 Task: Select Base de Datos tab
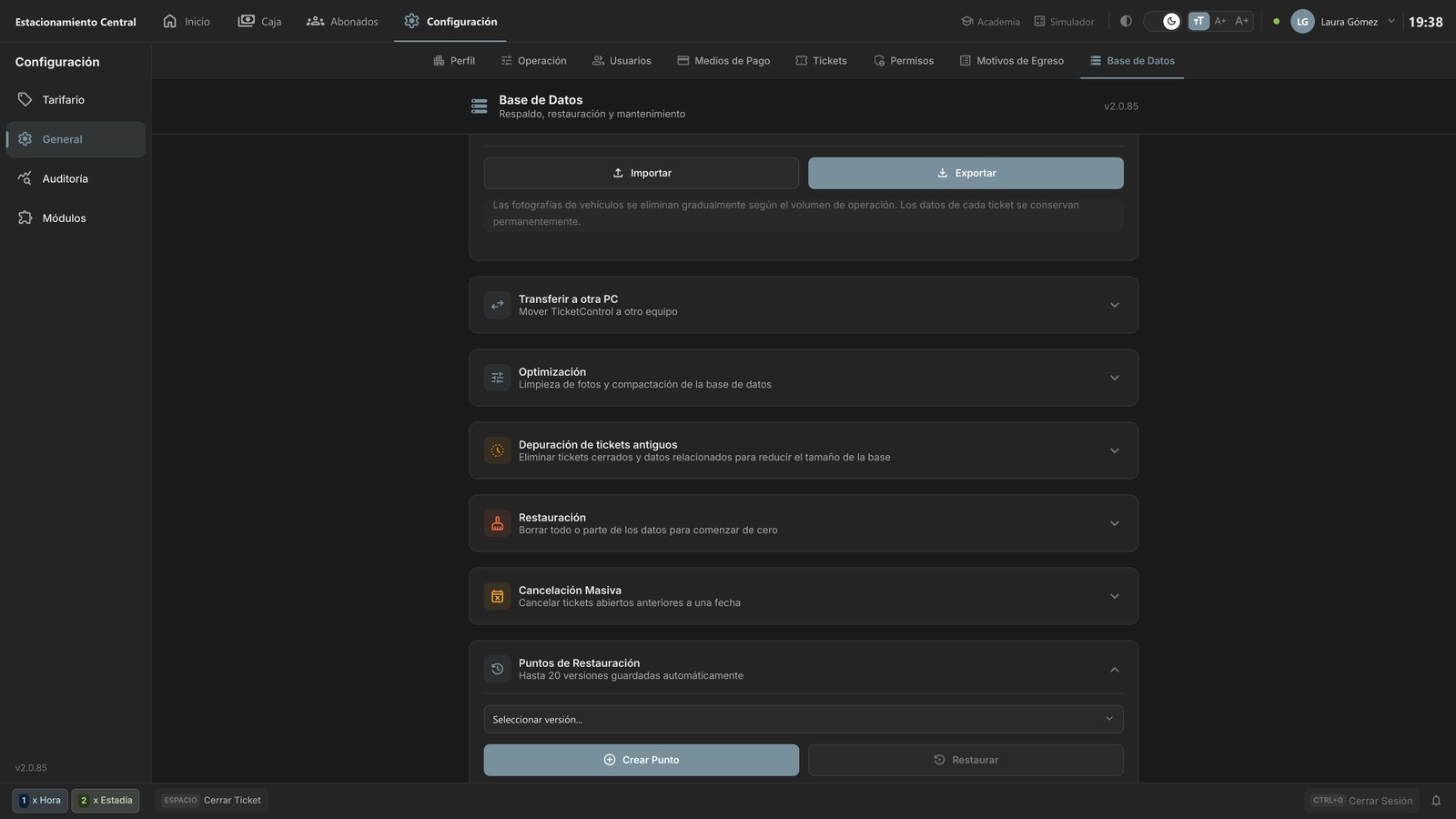(x=1132, y=60)
